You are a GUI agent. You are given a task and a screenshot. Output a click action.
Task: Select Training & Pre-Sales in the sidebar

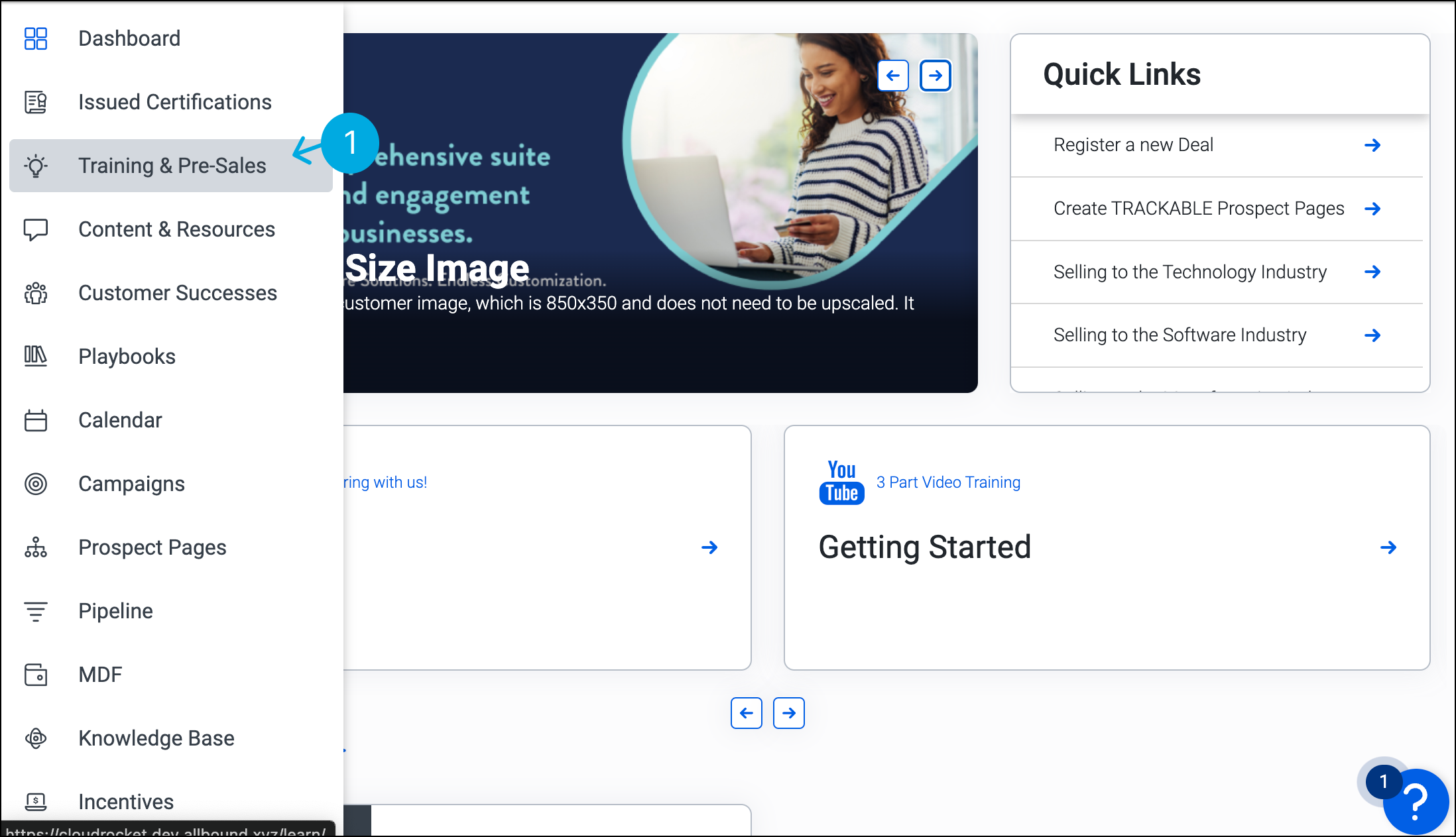click(171, 166)
